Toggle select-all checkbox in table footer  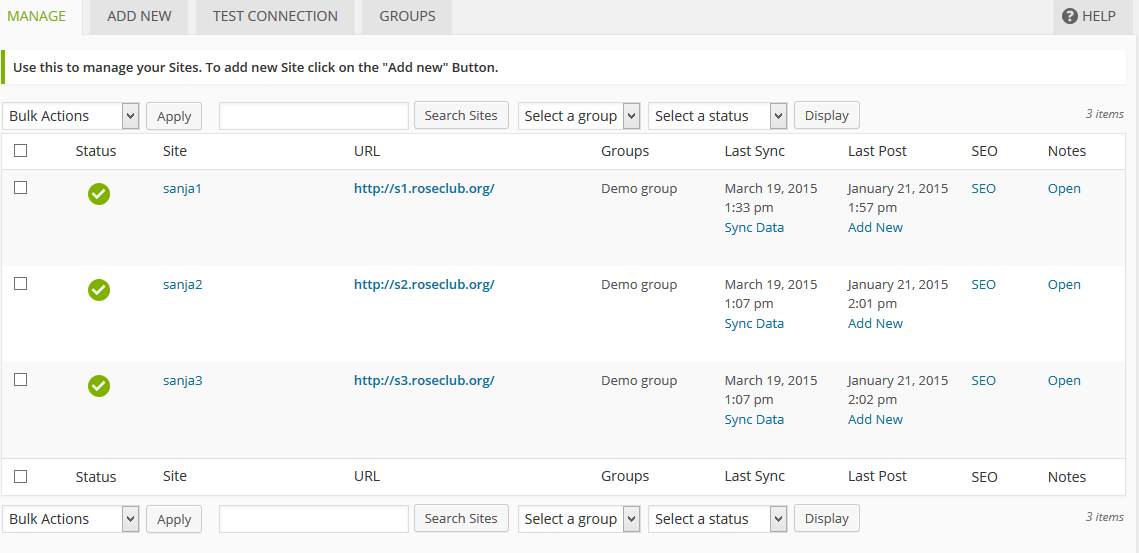[21, 477]
